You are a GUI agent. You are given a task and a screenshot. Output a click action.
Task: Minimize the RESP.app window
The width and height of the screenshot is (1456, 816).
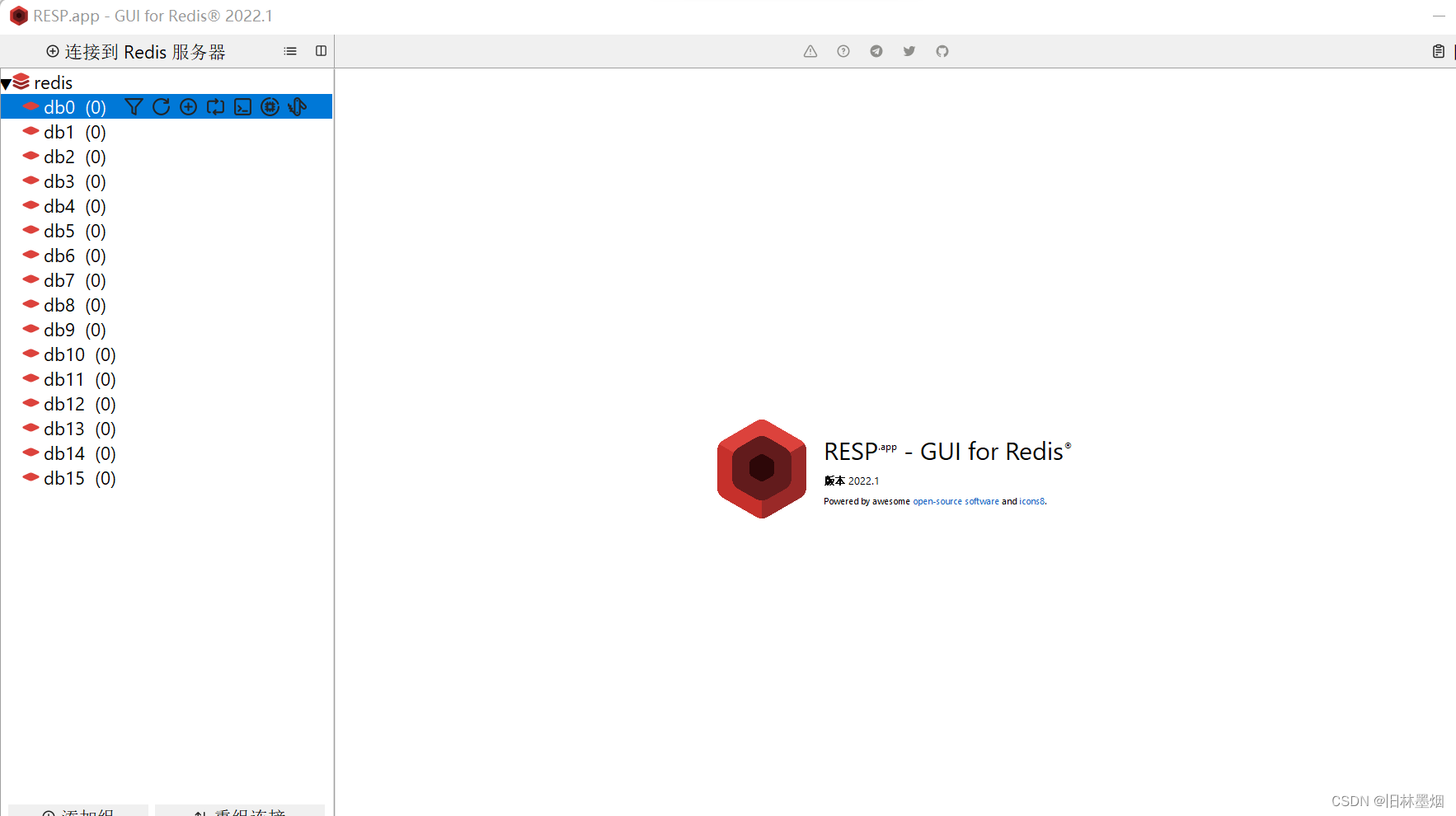pos(1439,16)
